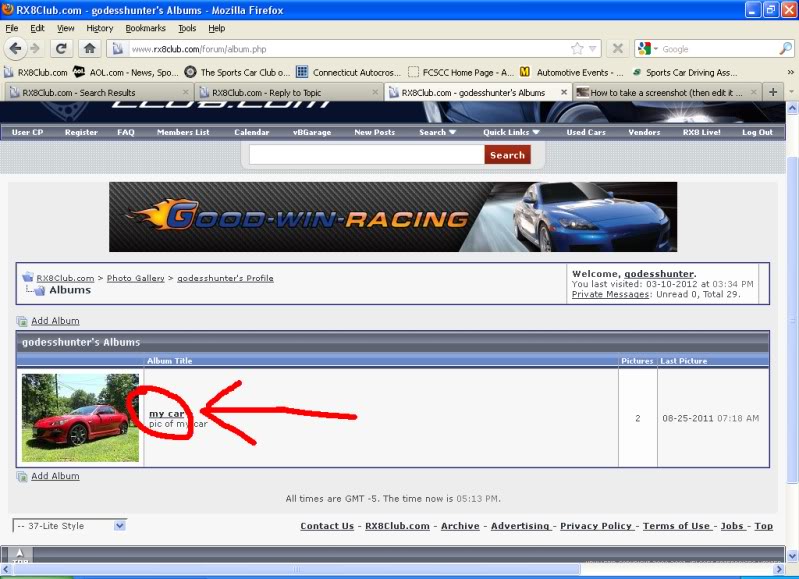Open the Contact Us footer link
This screenshot has width=799, height=579.
[327, 525]
